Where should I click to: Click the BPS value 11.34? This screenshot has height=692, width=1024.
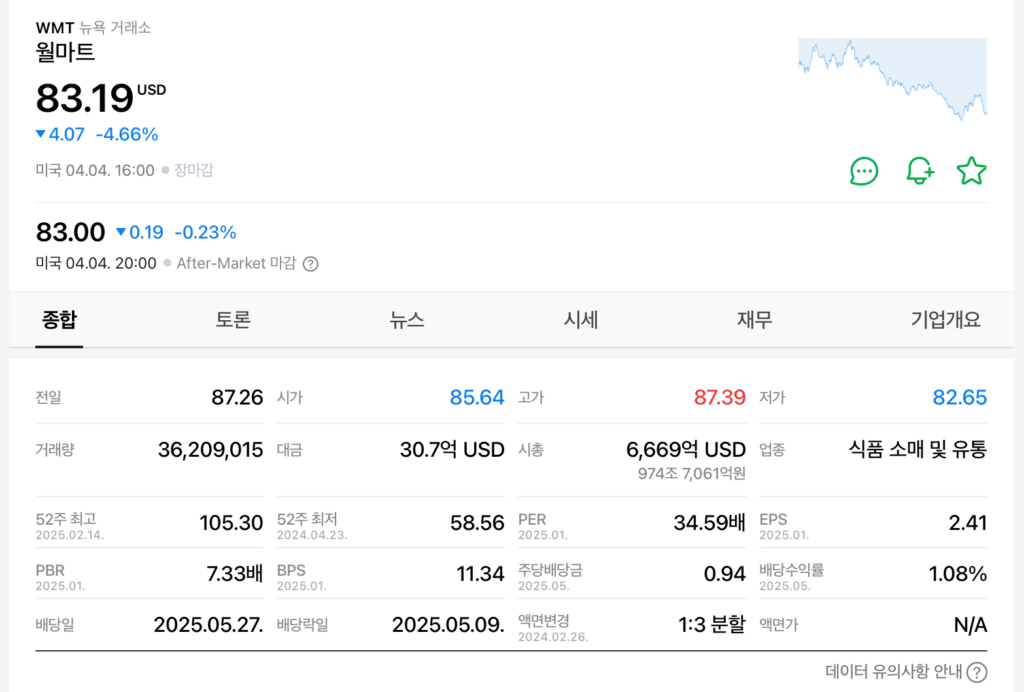coord(480,574)
